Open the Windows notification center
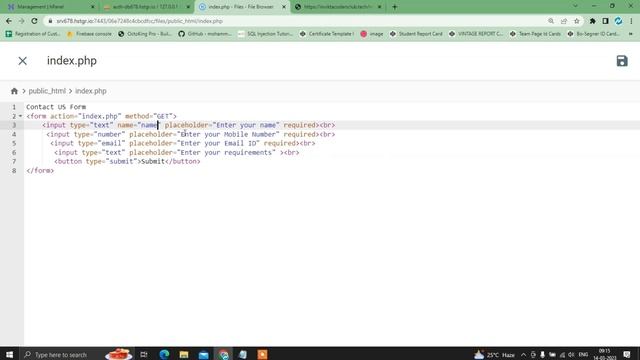Viewport: 640px width, 360px height. (627, 354)
